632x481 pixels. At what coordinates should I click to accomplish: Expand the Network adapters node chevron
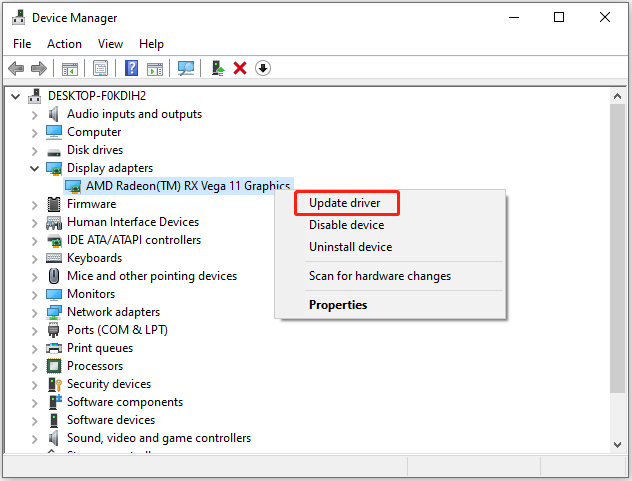point(35,313)
